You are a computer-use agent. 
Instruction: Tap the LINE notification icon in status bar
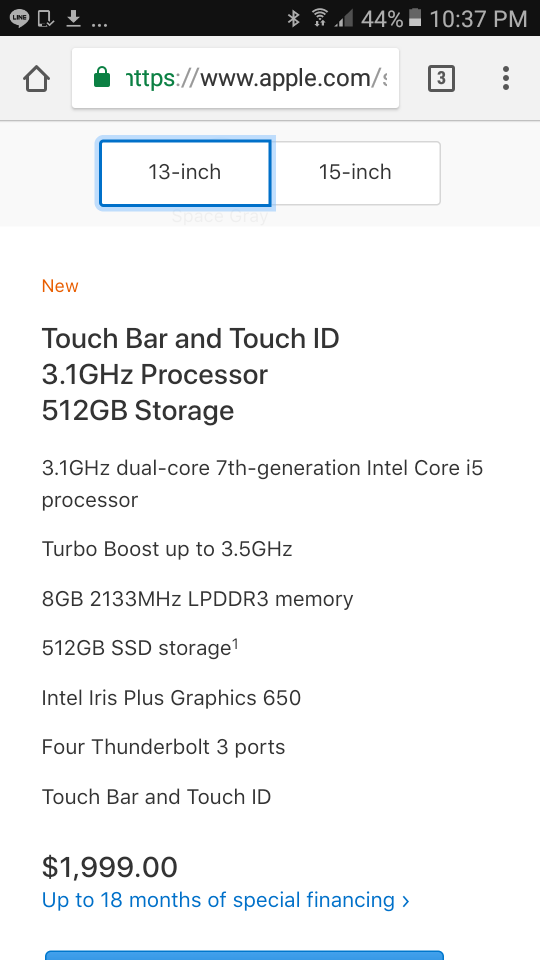point(19,18)
